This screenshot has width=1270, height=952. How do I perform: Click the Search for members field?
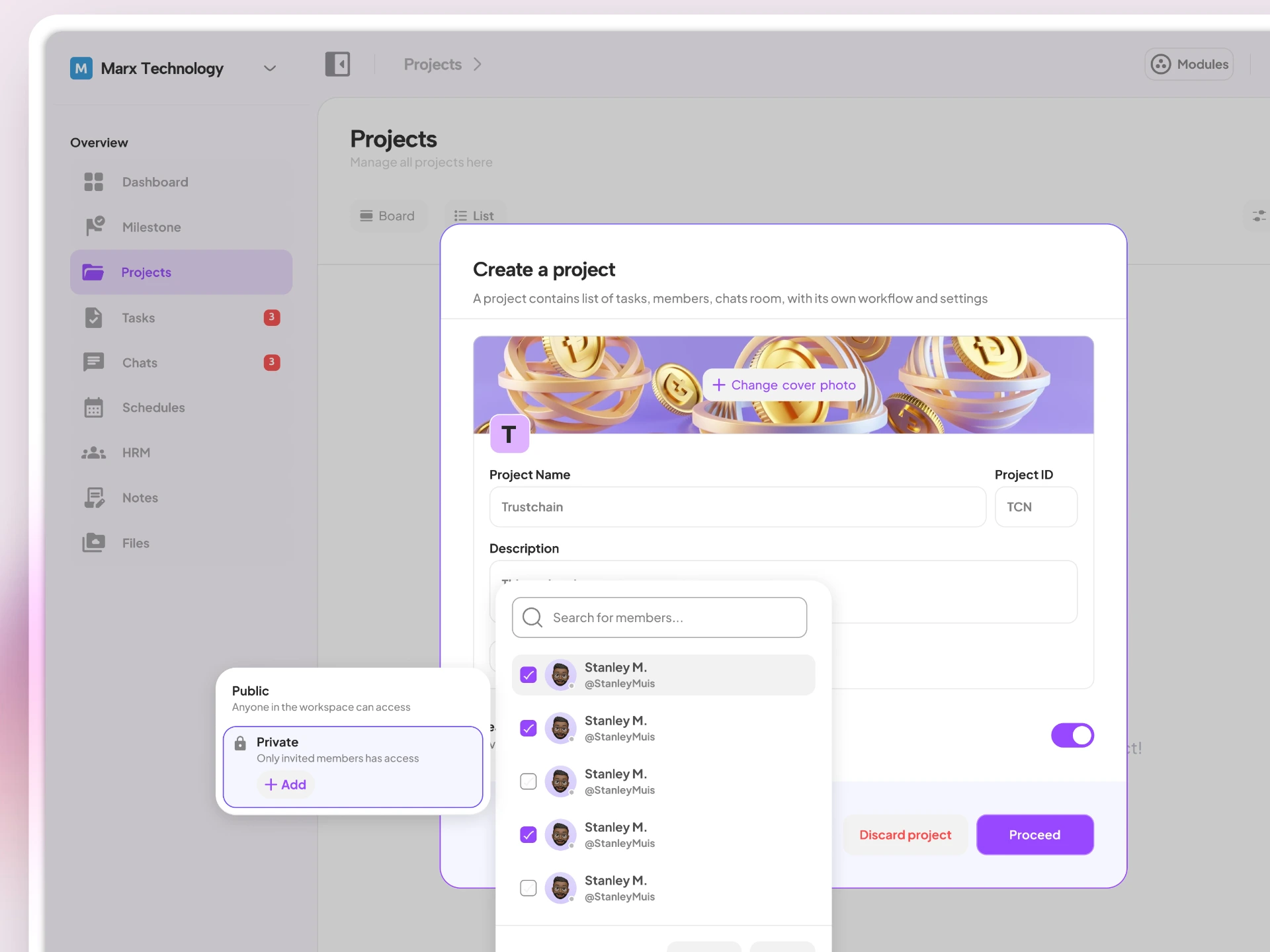coord(659,617)
